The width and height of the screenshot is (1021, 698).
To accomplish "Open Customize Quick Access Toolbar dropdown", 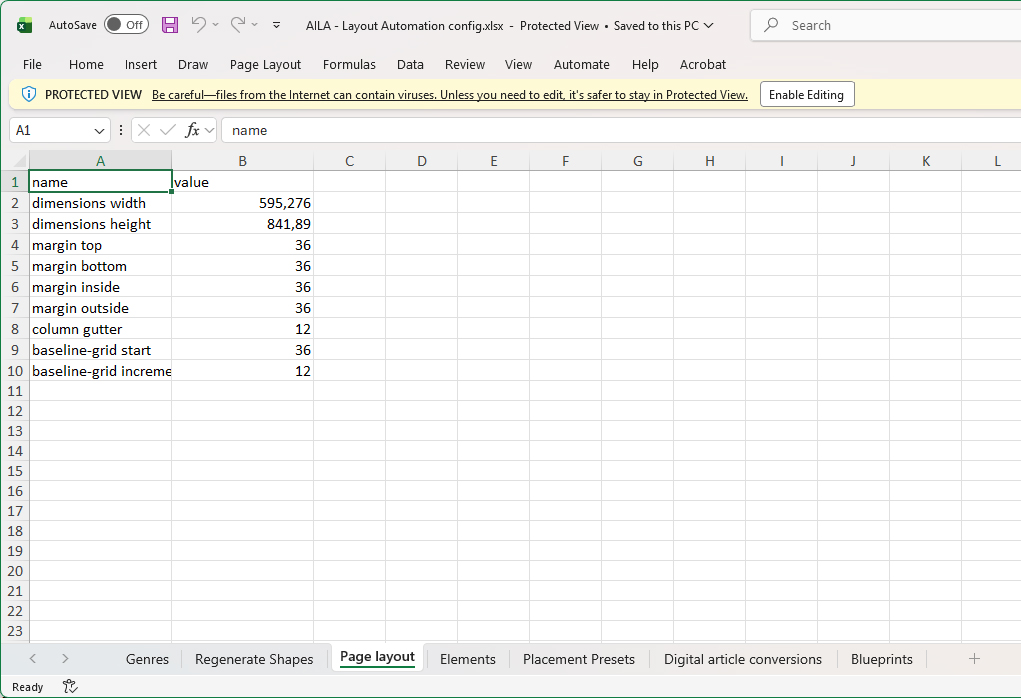I will 277,25.
